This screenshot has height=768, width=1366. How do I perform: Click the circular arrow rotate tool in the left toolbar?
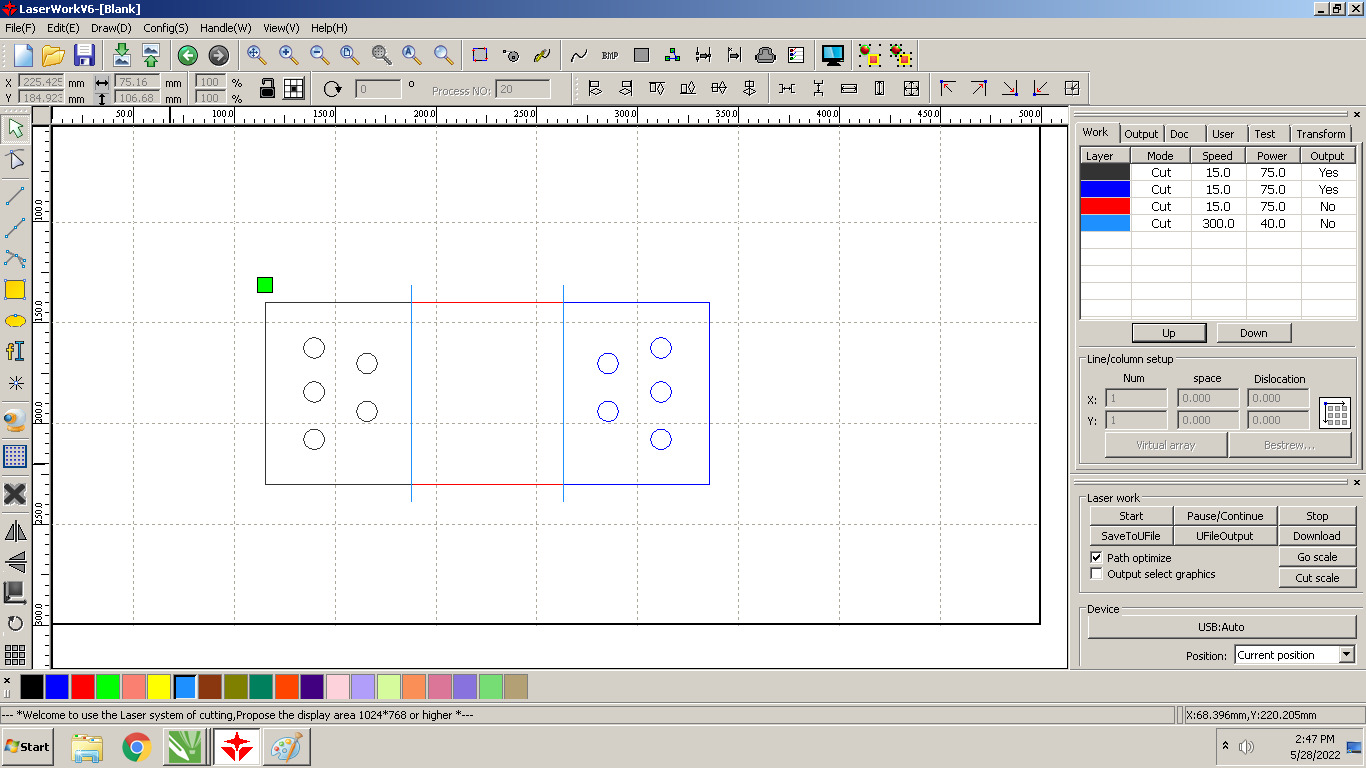click(x=15, y=624)
